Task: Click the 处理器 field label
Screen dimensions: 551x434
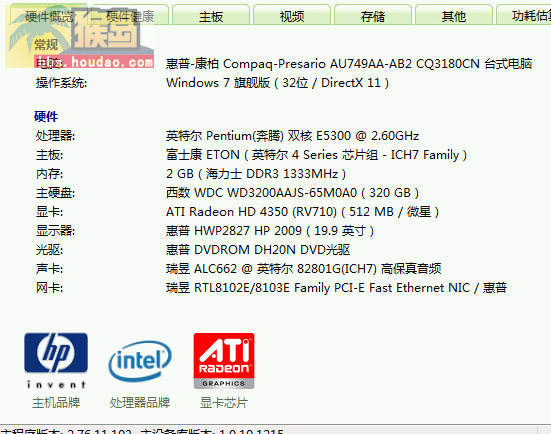Action: [x=55, y=136]
